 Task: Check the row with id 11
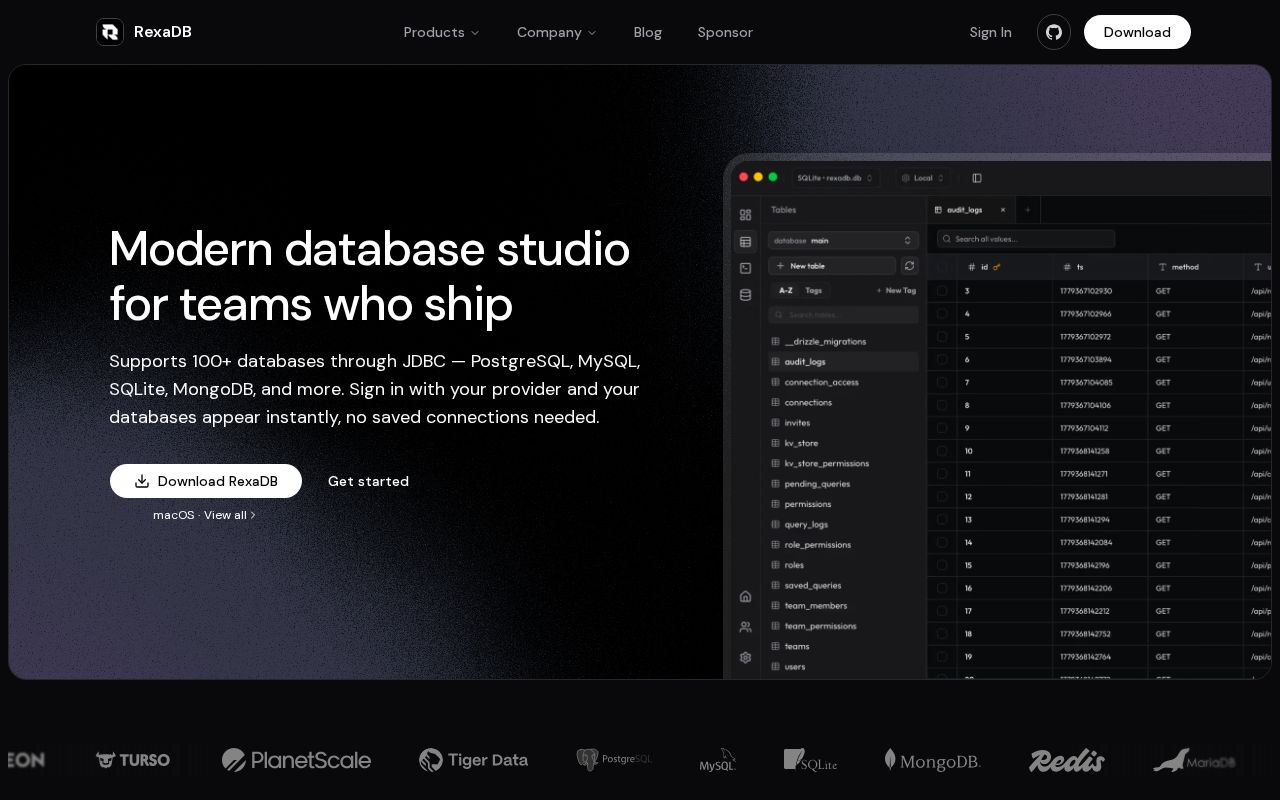point(942,474)
